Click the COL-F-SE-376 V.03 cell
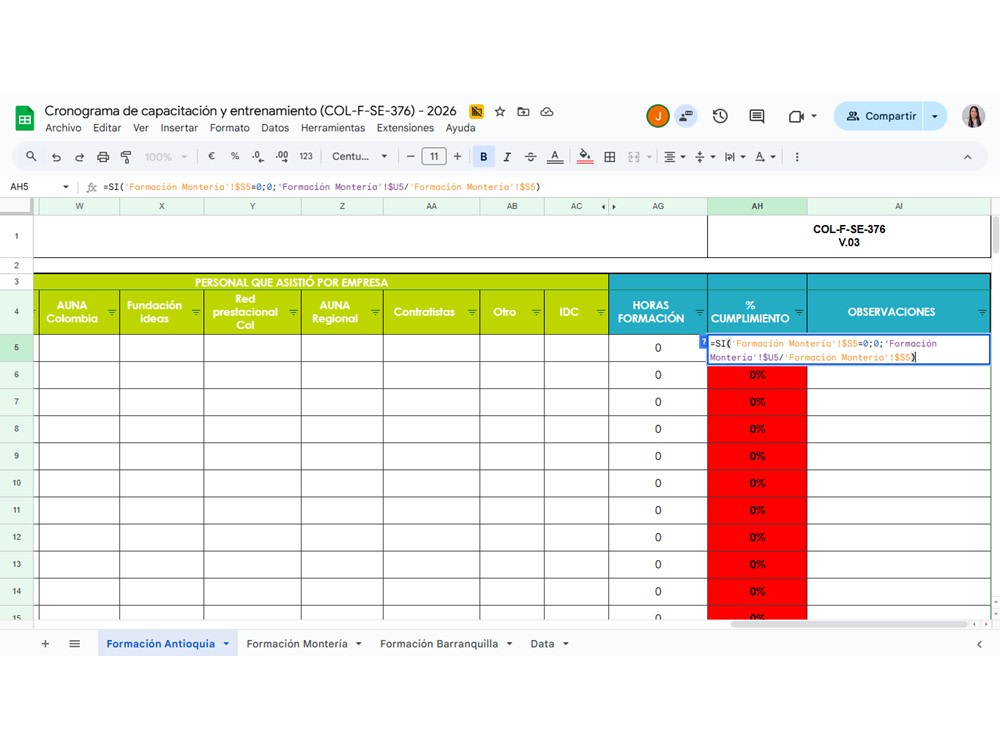1000x750 pixels. tap(849, 236)
